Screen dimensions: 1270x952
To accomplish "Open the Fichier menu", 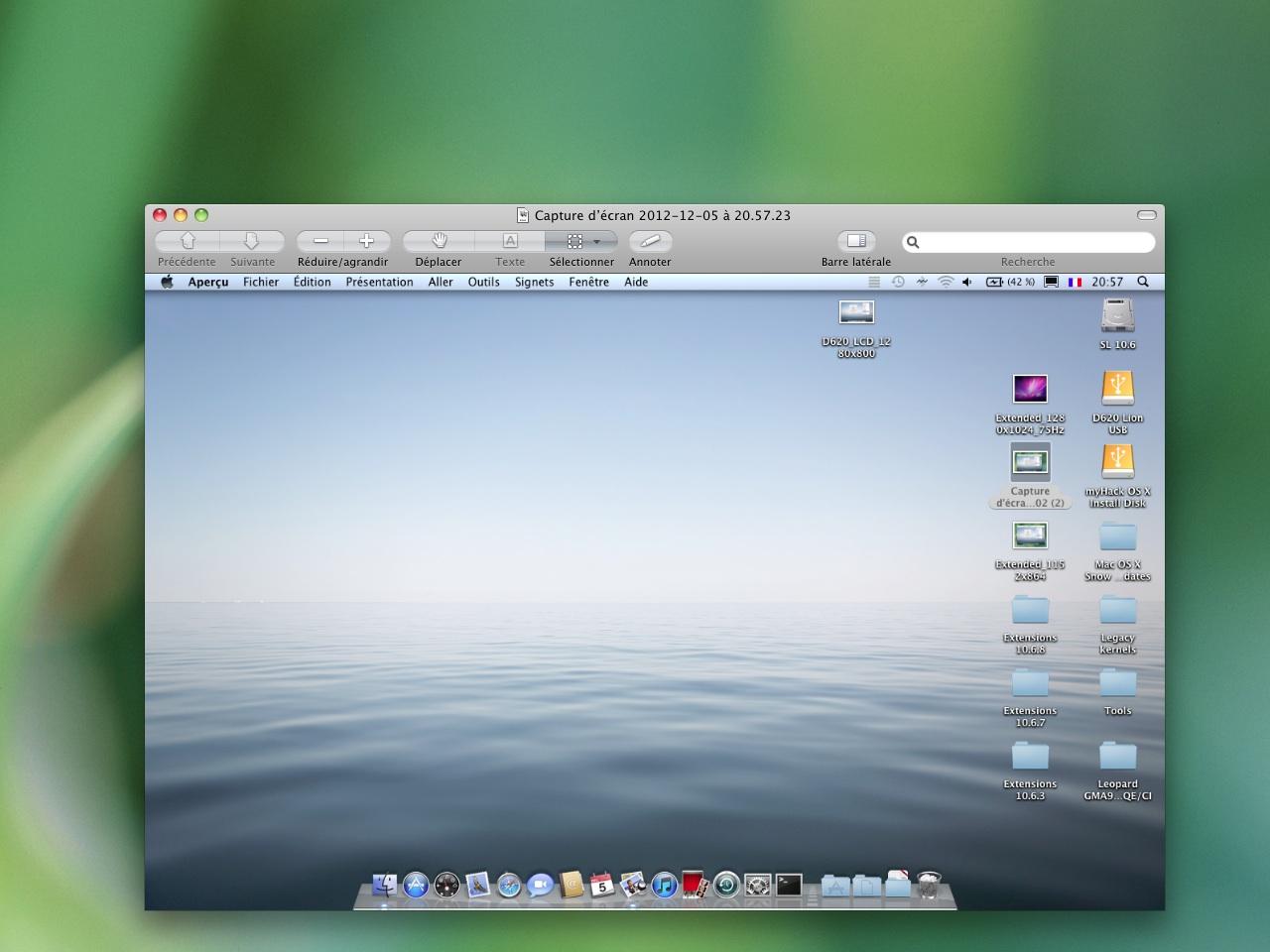I will [x=261, y=282].
